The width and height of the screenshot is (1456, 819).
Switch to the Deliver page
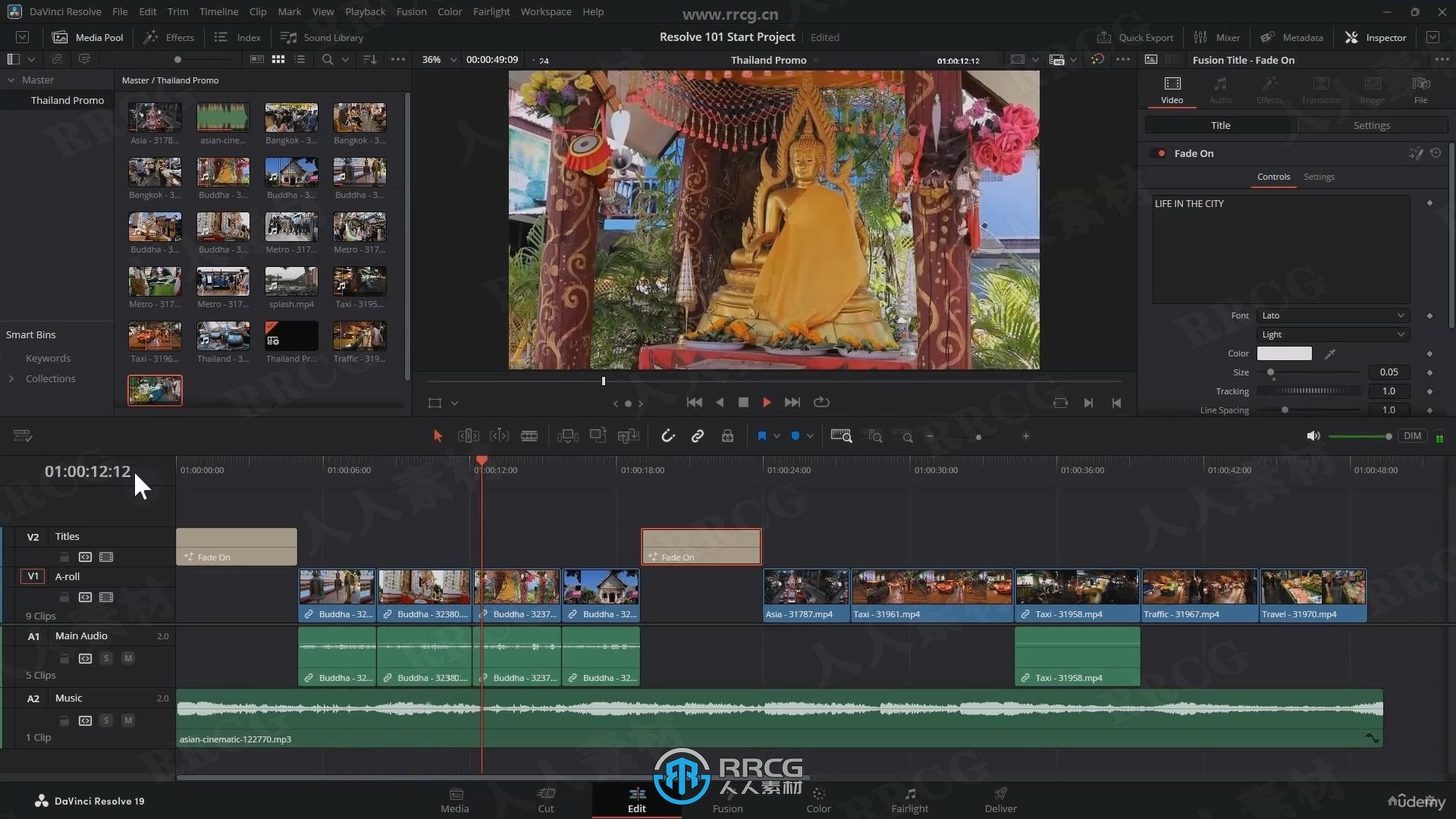tap(1000, 800)
